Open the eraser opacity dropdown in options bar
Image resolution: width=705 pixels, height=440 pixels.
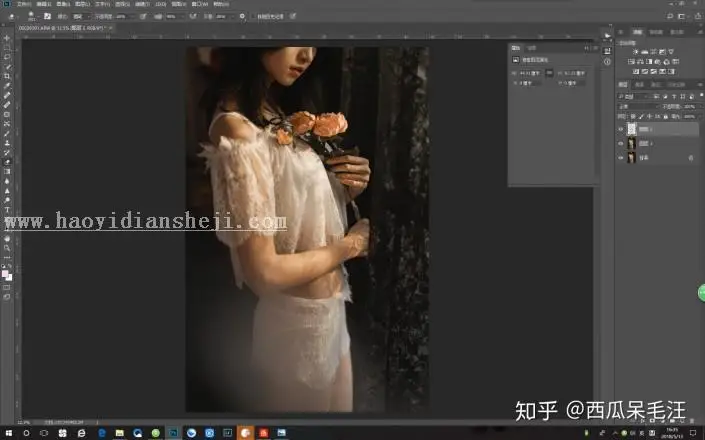pos(134,16)
